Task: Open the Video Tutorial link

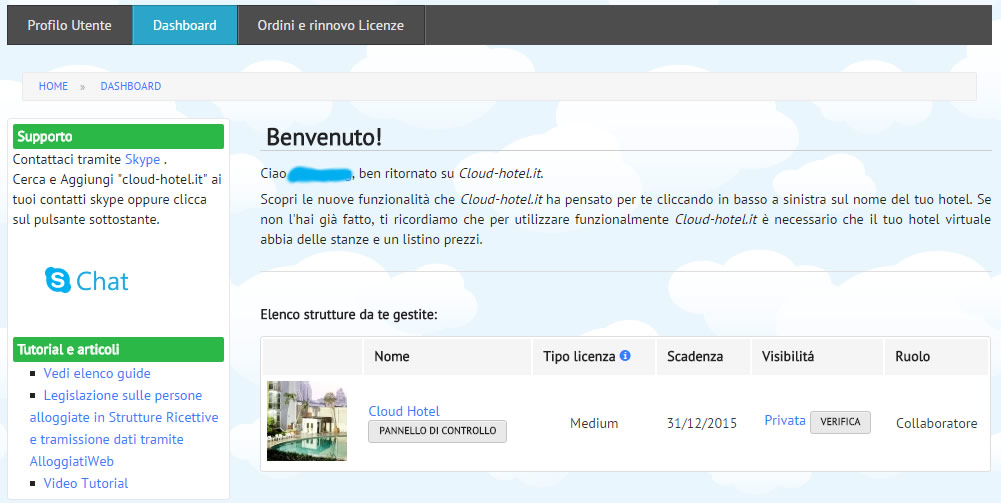Action: click(86, 483)
